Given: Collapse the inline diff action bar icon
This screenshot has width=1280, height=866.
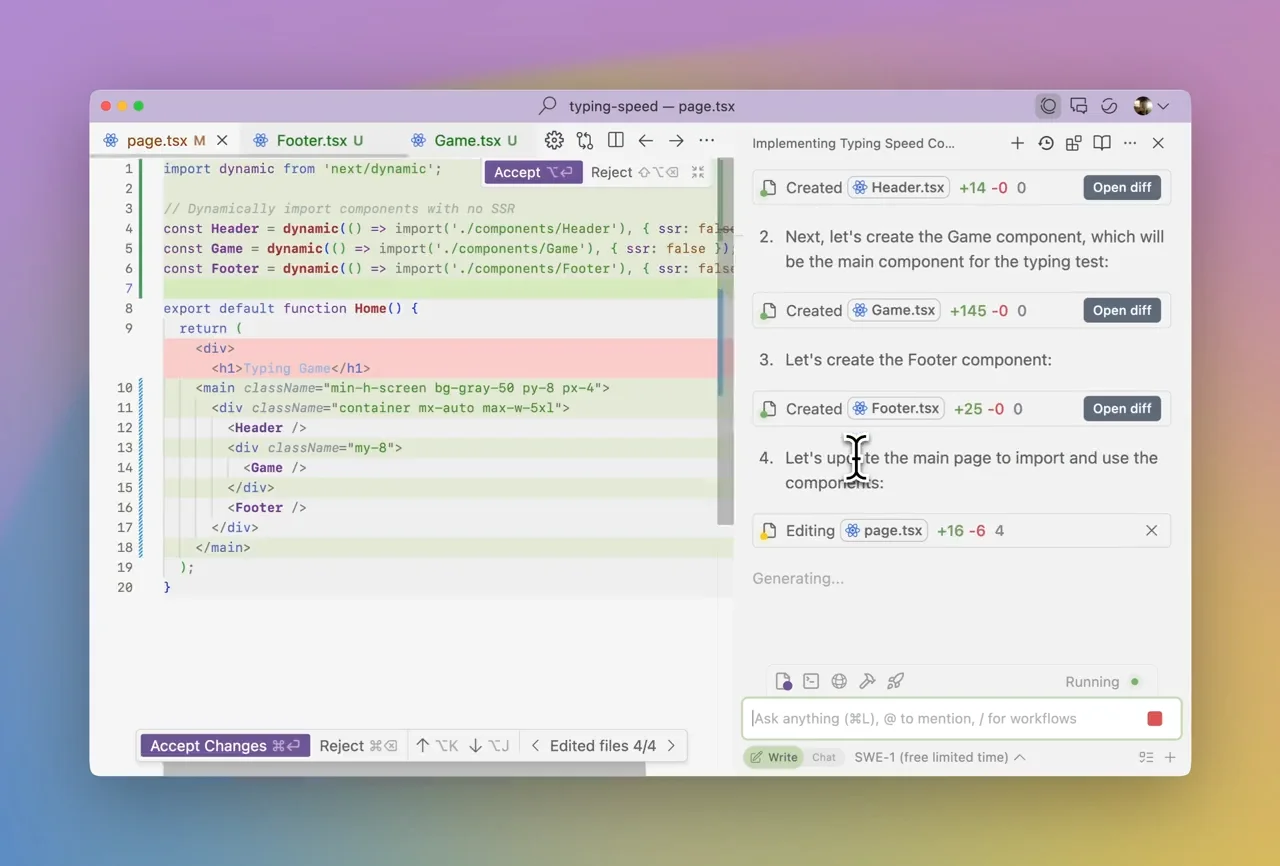Looking at the screenshot, I should pyautogui.click(x=698, y=172).
